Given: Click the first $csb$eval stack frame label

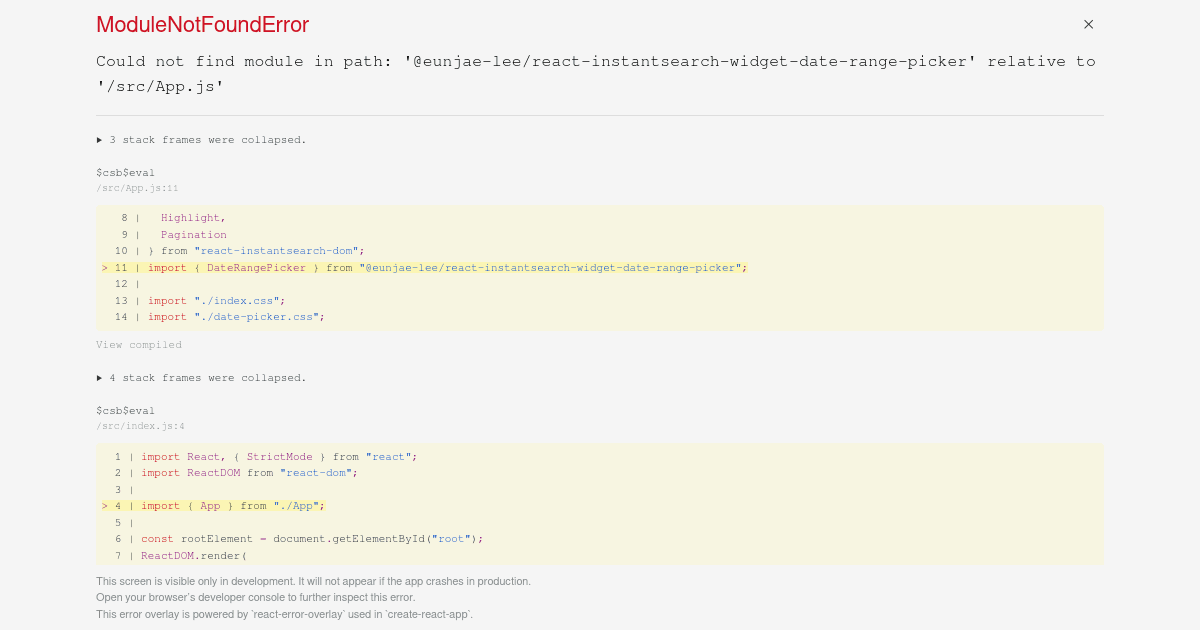Looking at the screenshot, I should 125,172.
